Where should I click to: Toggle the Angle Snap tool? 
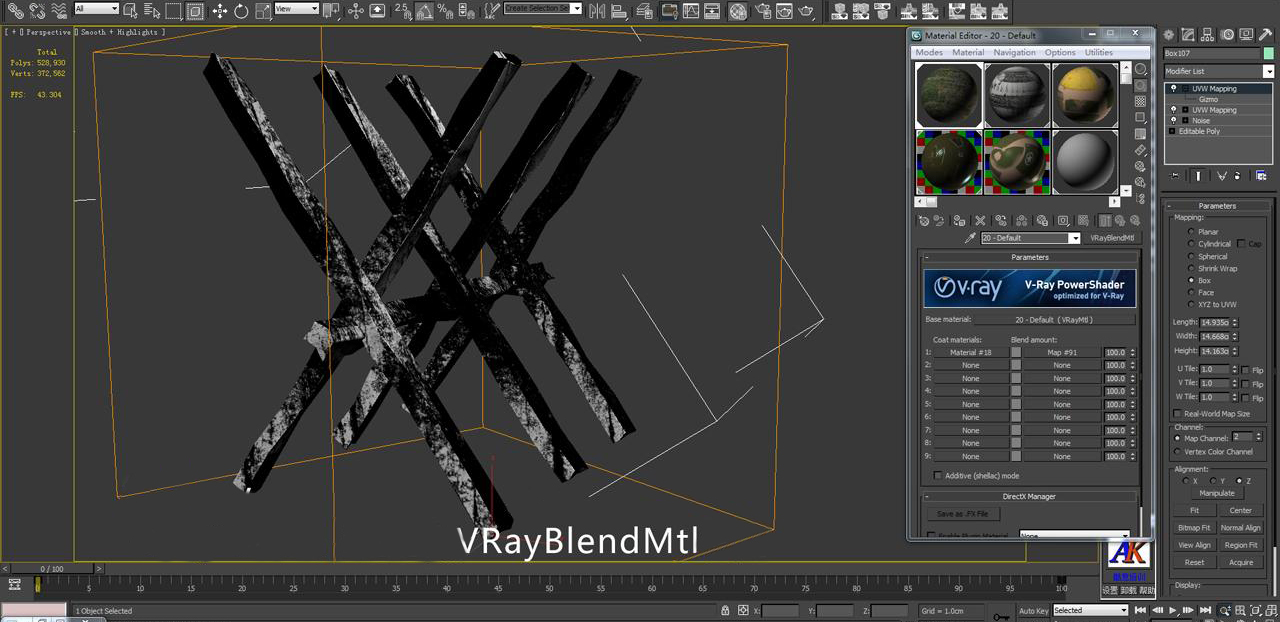coord(424,11)
